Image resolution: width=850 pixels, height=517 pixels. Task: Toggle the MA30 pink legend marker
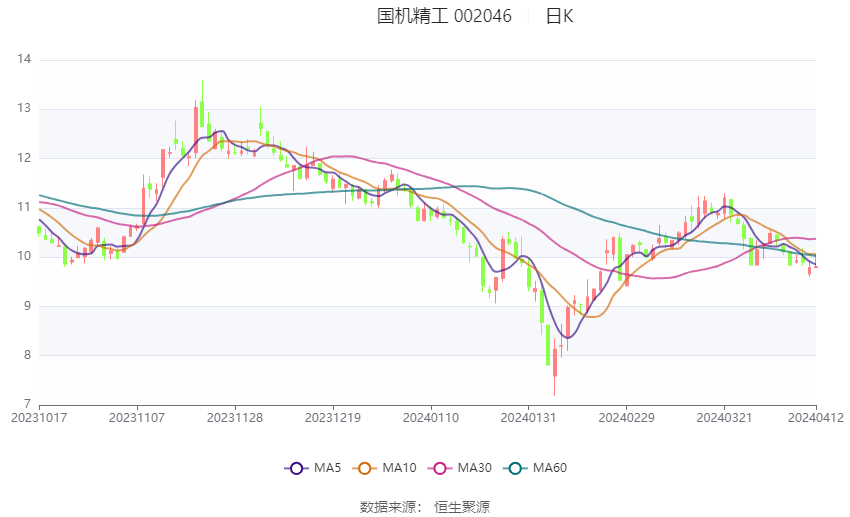point(440,468)
